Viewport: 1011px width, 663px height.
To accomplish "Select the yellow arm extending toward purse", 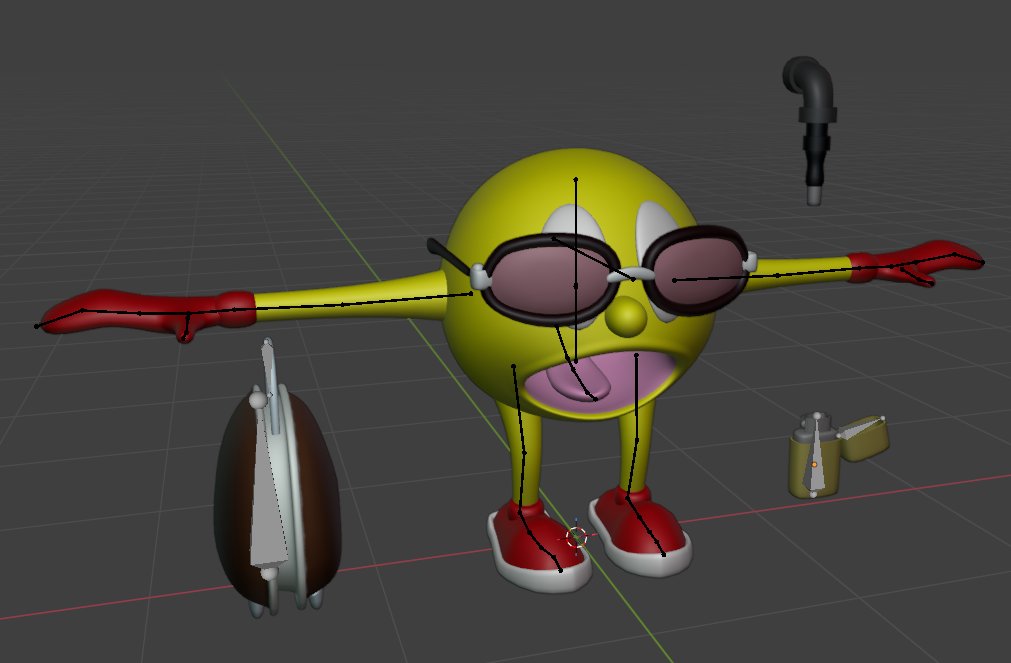I will (x=351, y=299).
